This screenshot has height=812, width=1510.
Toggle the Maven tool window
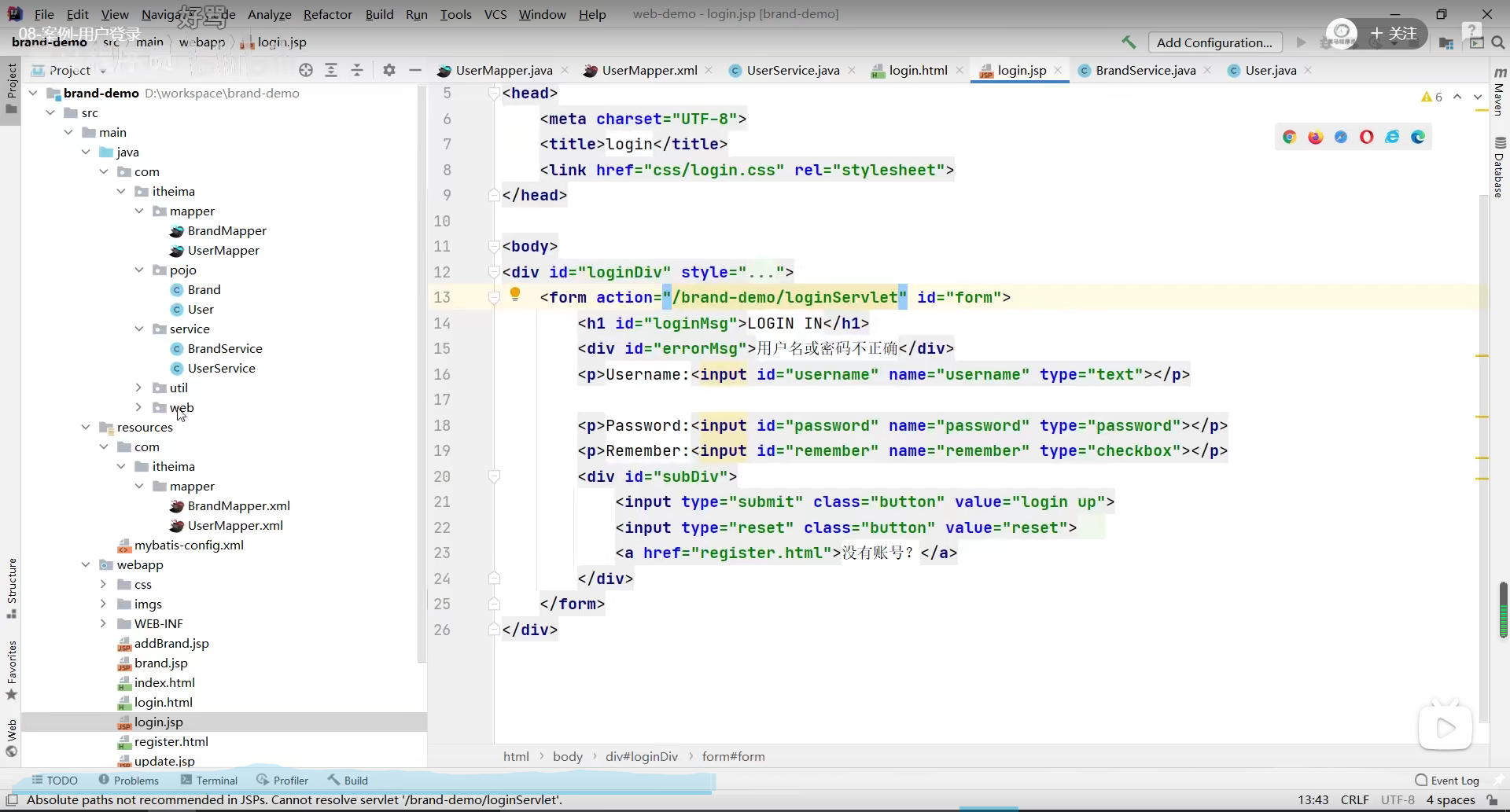1500,93
